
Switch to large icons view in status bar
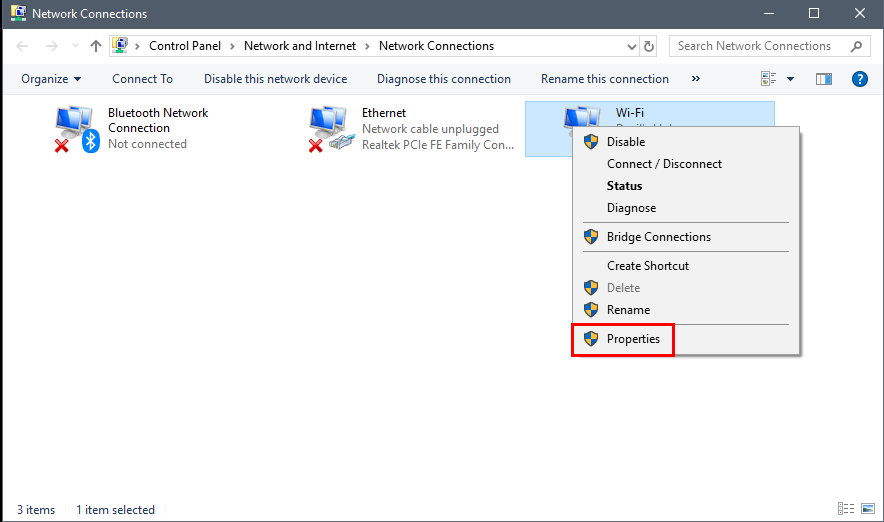tap(868, 508)
